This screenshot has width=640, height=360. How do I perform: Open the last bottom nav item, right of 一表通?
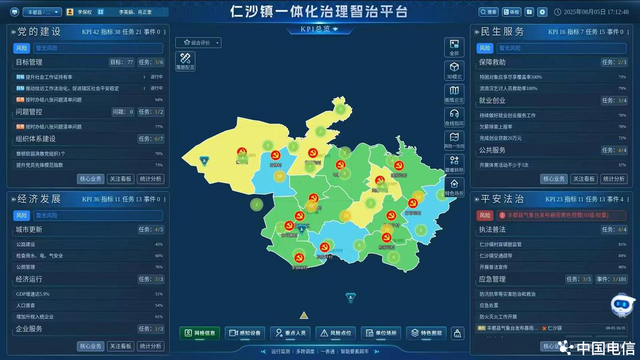coord(355,351)
